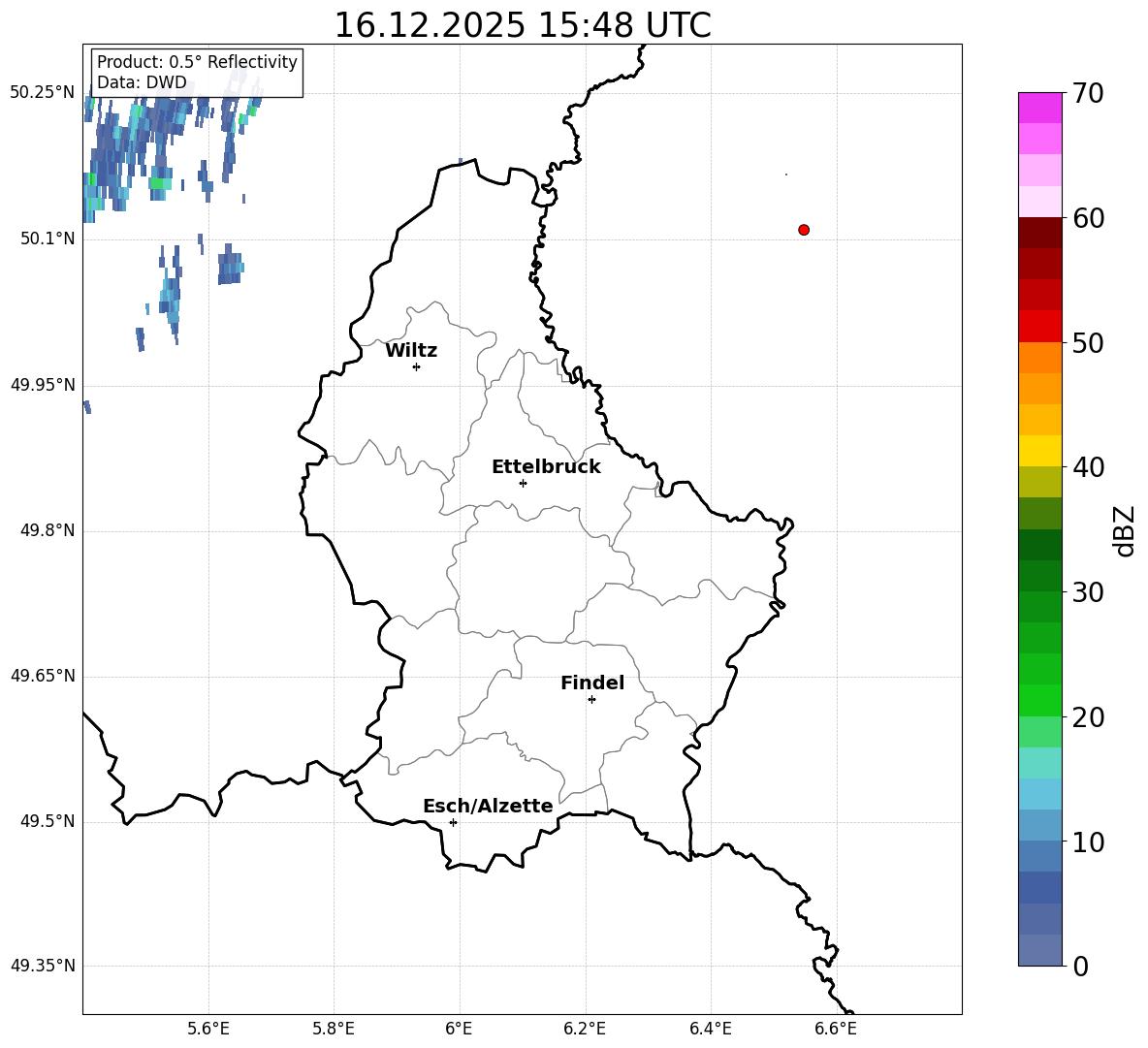Click the 20 colorbar tick label
Viewport: 1148px width, 1048px height.
[1088, 717]
